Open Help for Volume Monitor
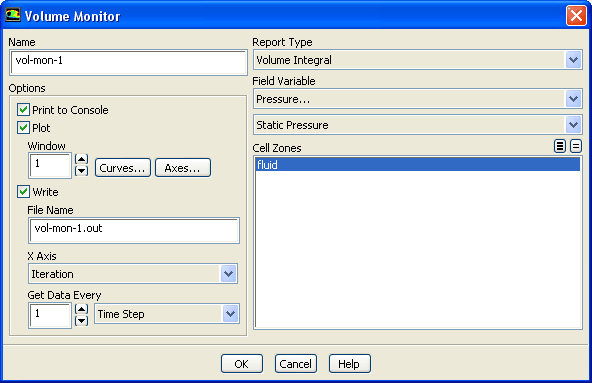Image resolution: width=592 pixels, height=383 pixels. click(x=349, y=364)
